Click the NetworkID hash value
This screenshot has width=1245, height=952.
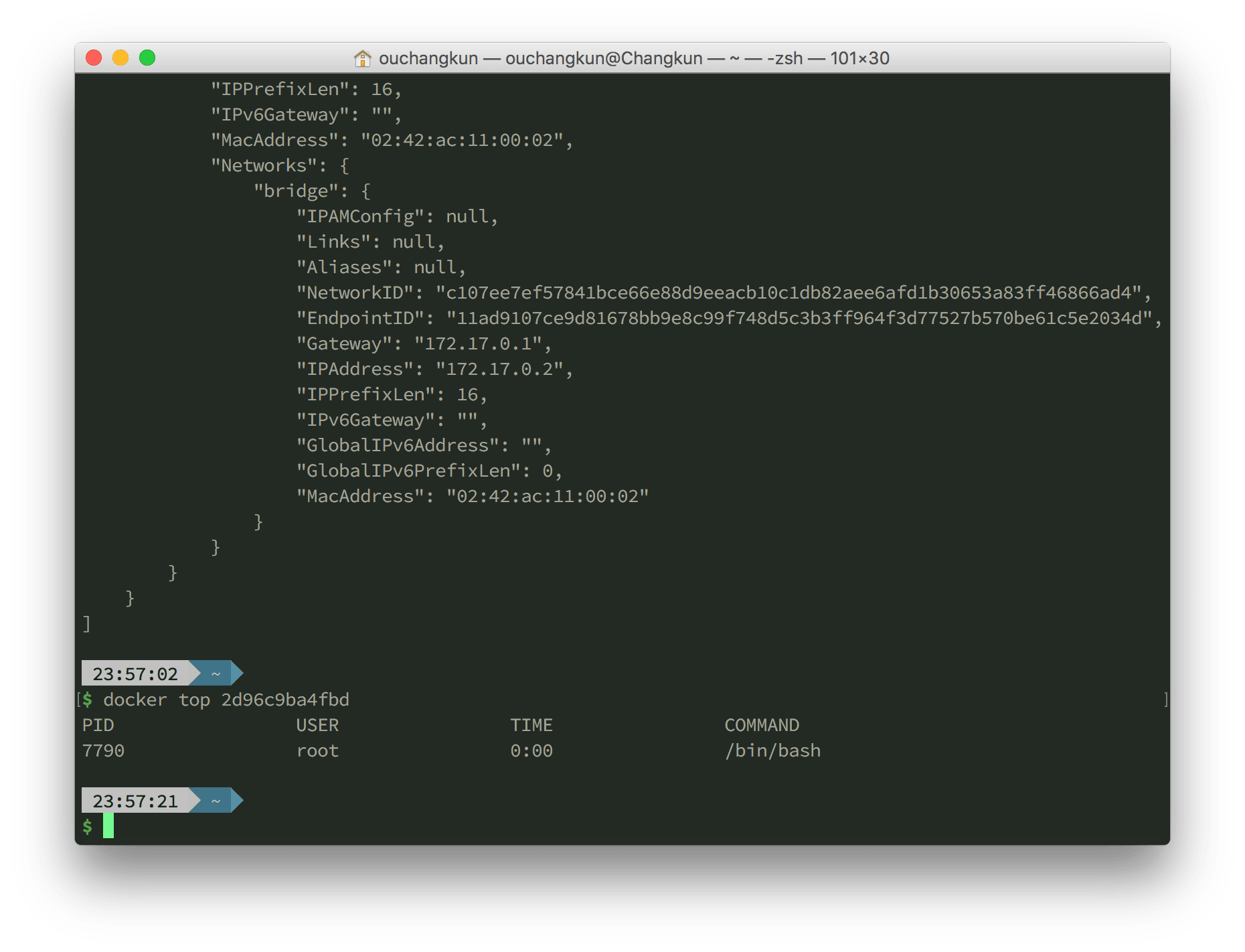pyautogui.click(x=788, y=293)
